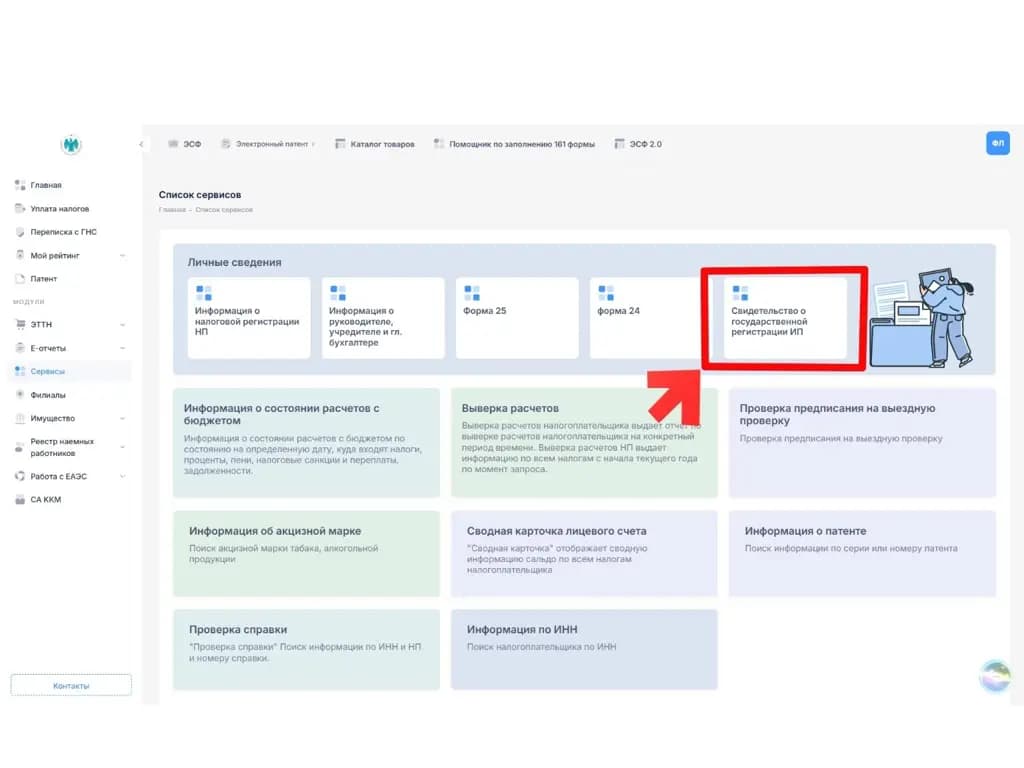
Task: Open the Выверка расчетов service card
Action: coord(584,443)
